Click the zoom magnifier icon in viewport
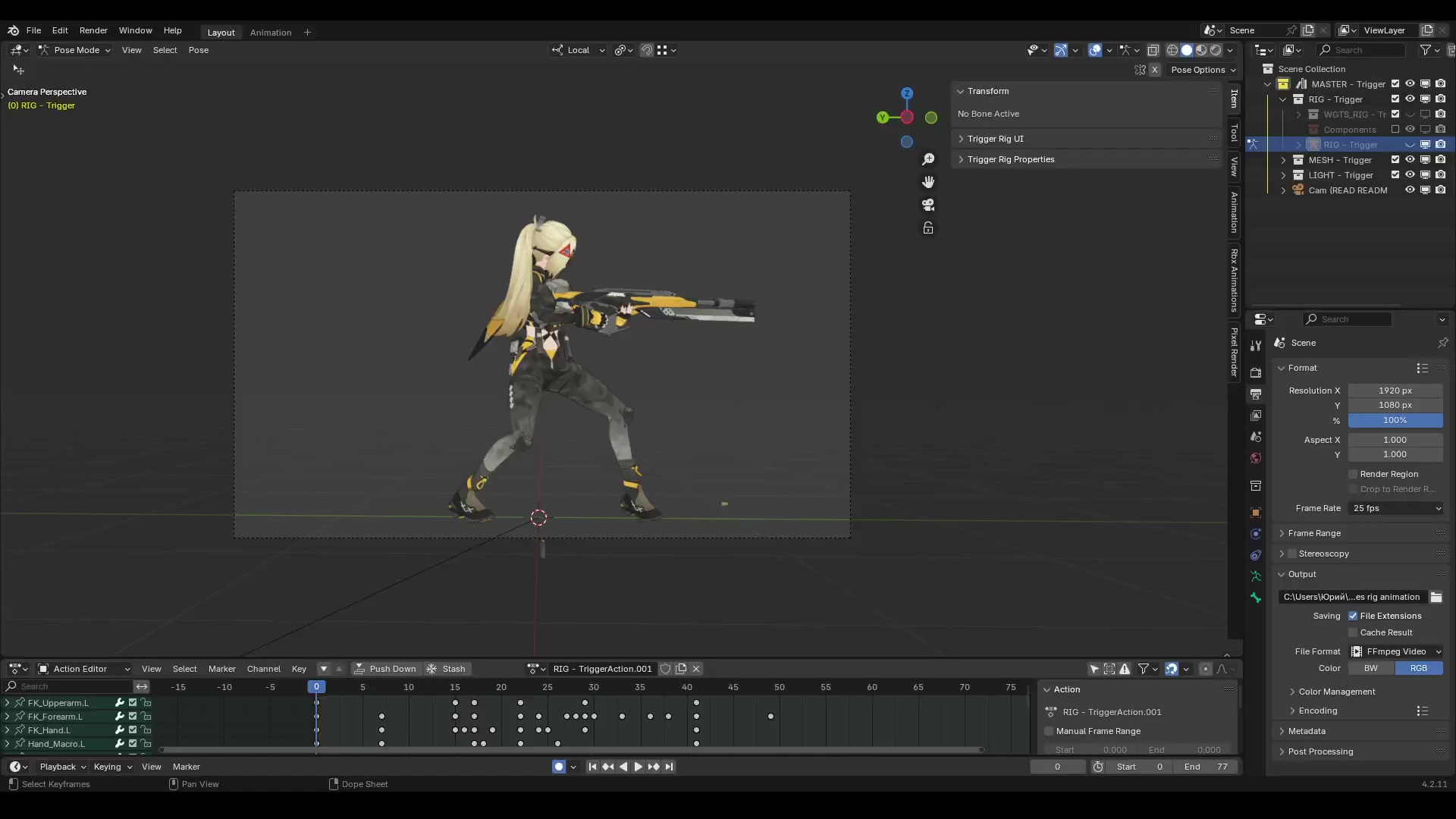 tap(928, 159)
